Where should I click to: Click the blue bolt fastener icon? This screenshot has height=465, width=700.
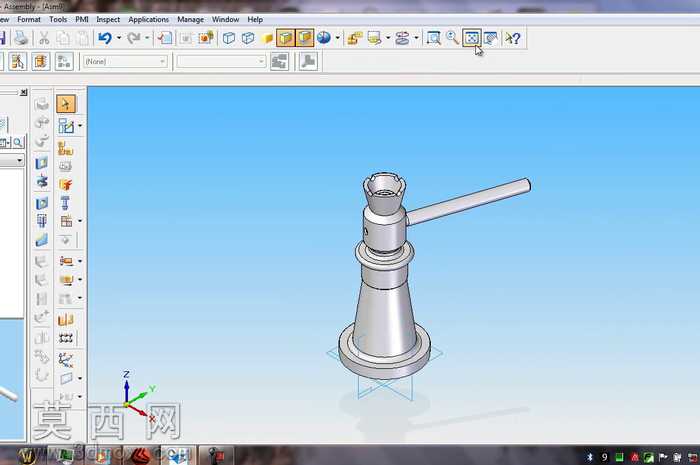[65, 203]
